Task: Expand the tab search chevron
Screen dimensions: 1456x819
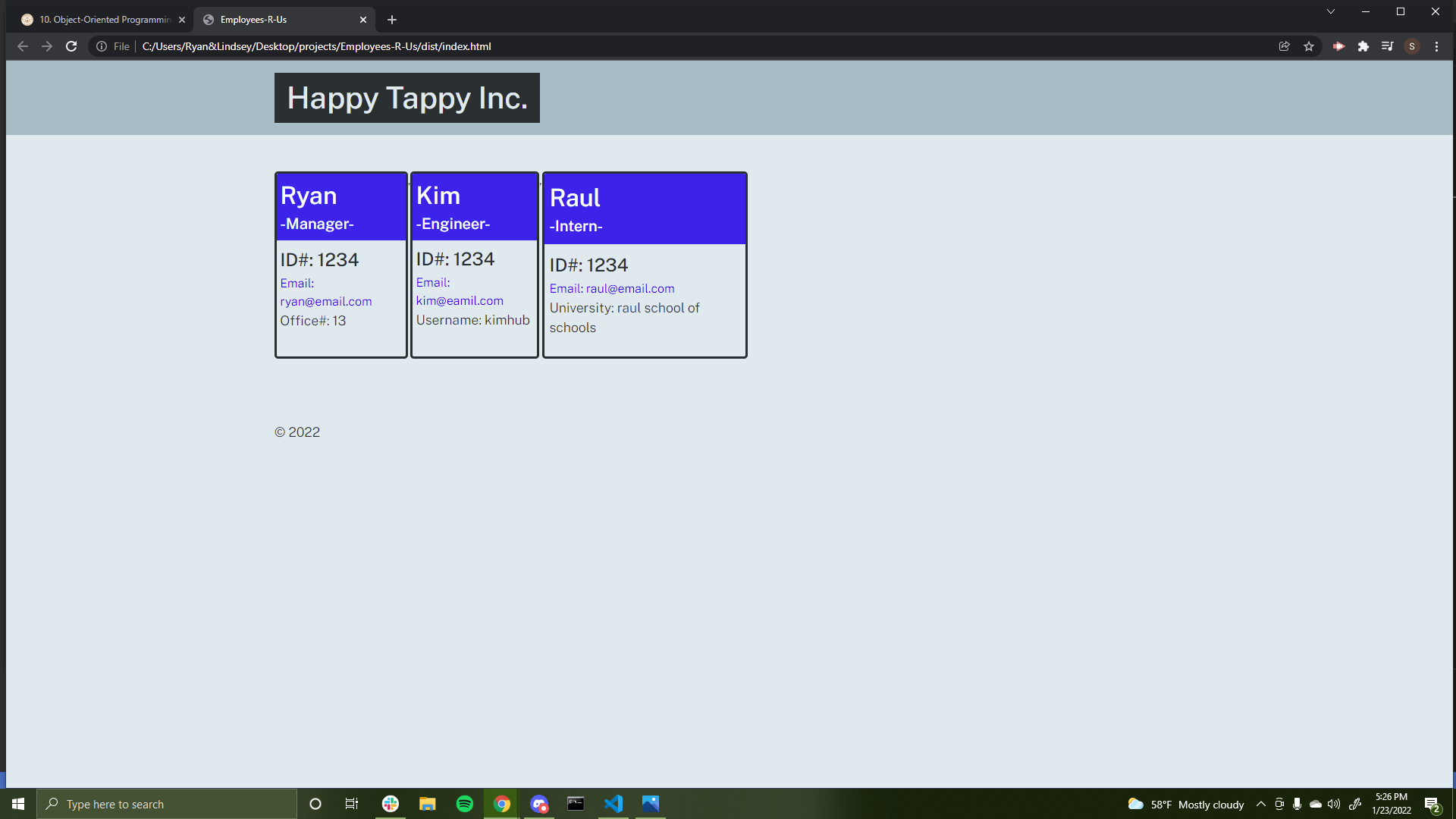Action: (1330, 11)
